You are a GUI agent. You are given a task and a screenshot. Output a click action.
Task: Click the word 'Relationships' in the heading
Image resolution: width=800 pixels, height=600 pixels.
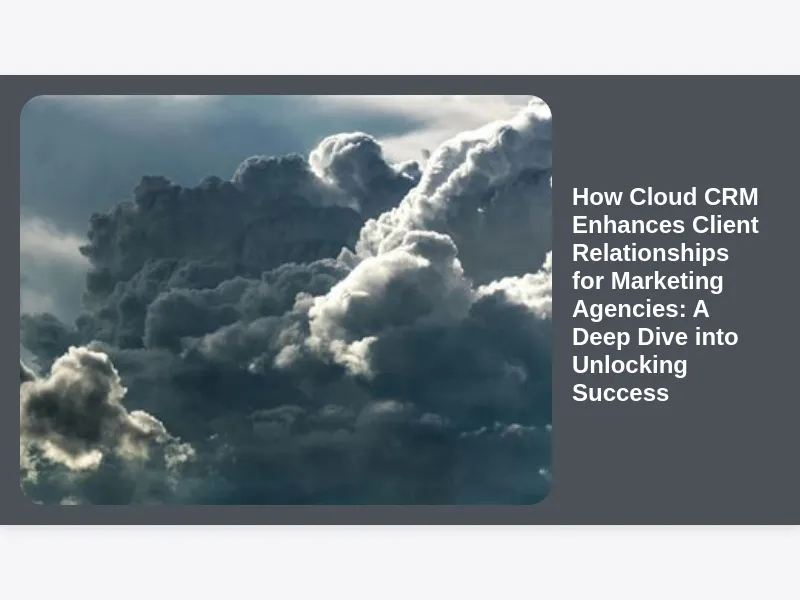click(650, 253)
